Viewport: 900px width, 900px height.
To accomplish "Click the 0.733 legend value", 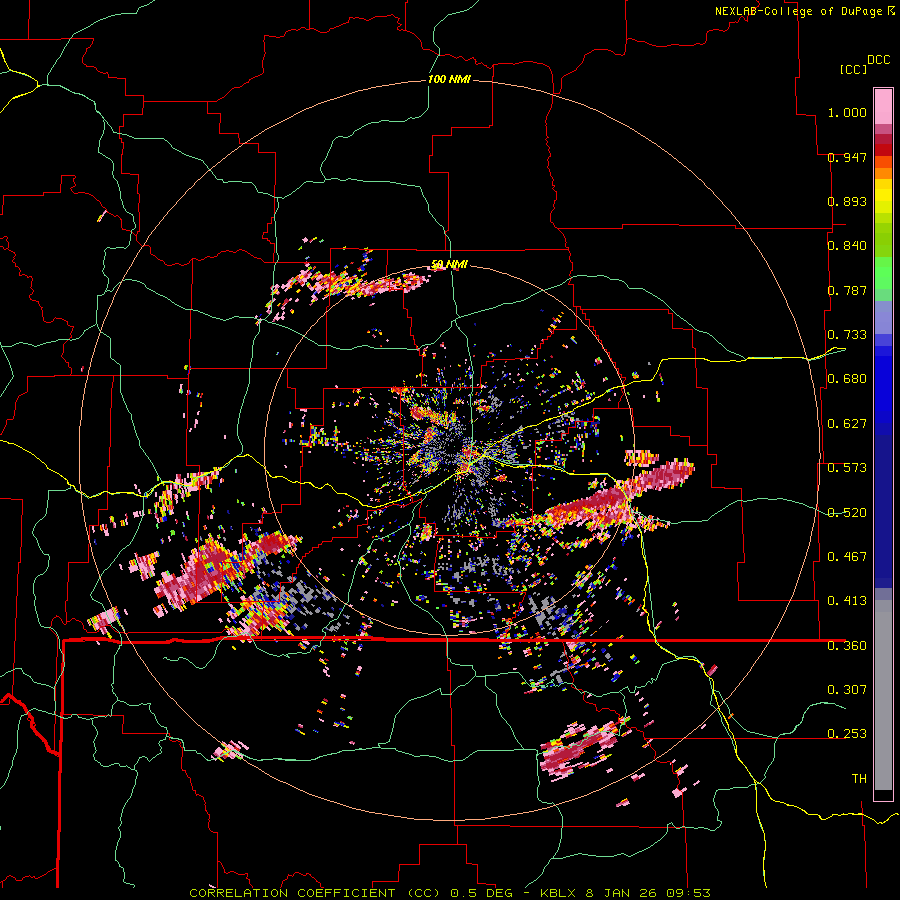I will pos(847,335).
